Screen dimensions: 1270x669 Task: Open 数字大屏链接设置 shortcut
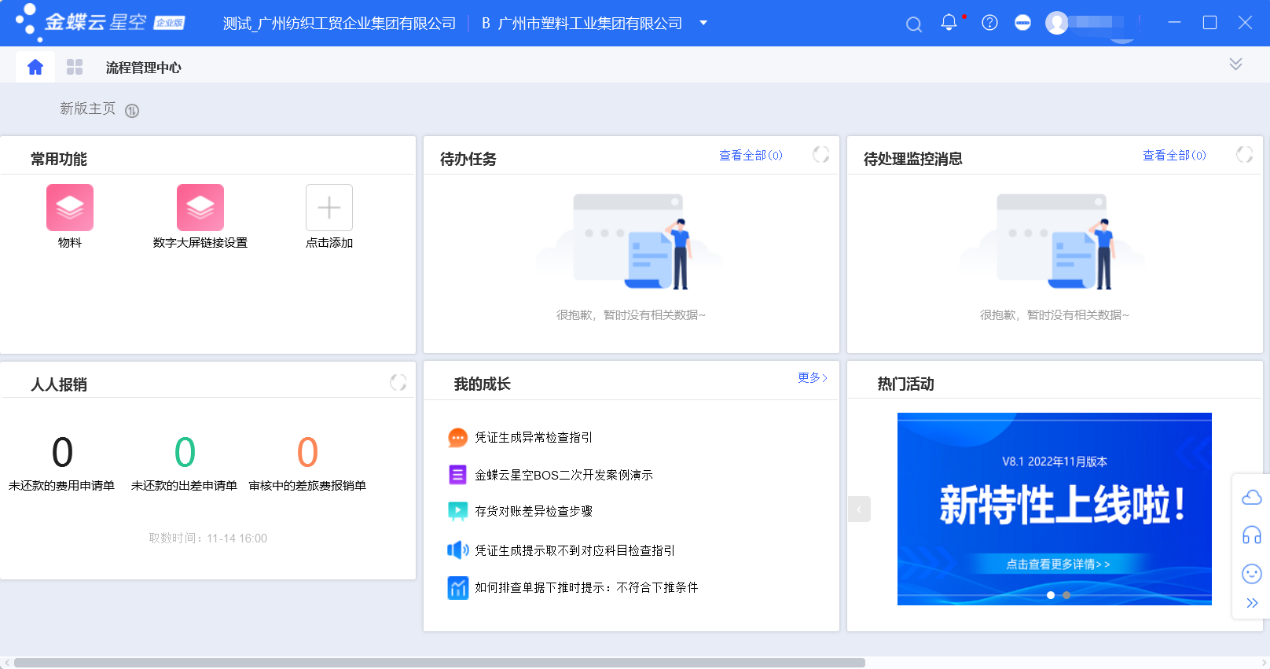pos(200,208)
